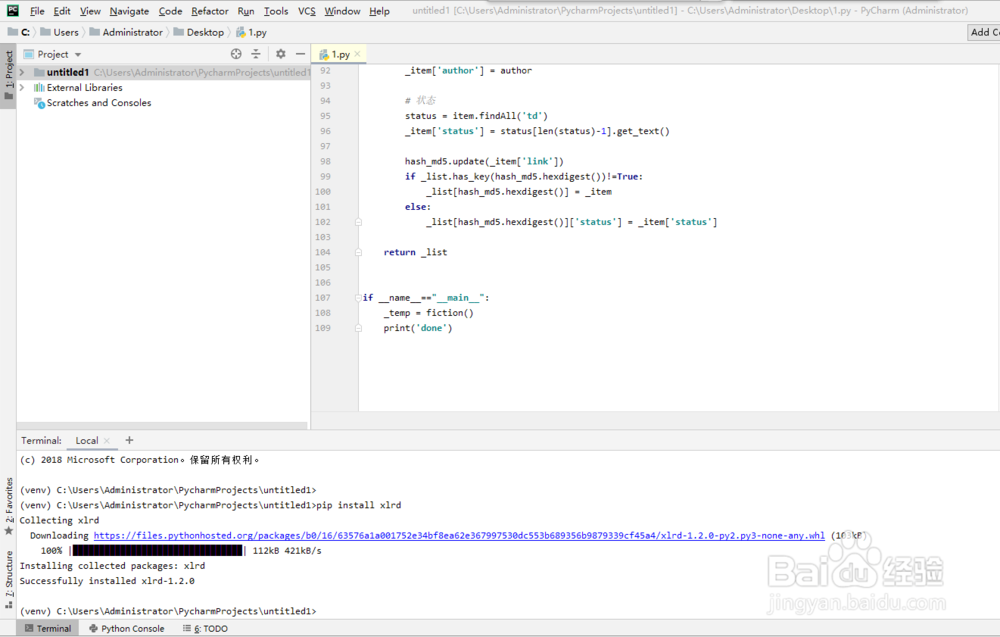Click the fold marker at line 104
Screen dimensions: 1000x637
point(358,253)
